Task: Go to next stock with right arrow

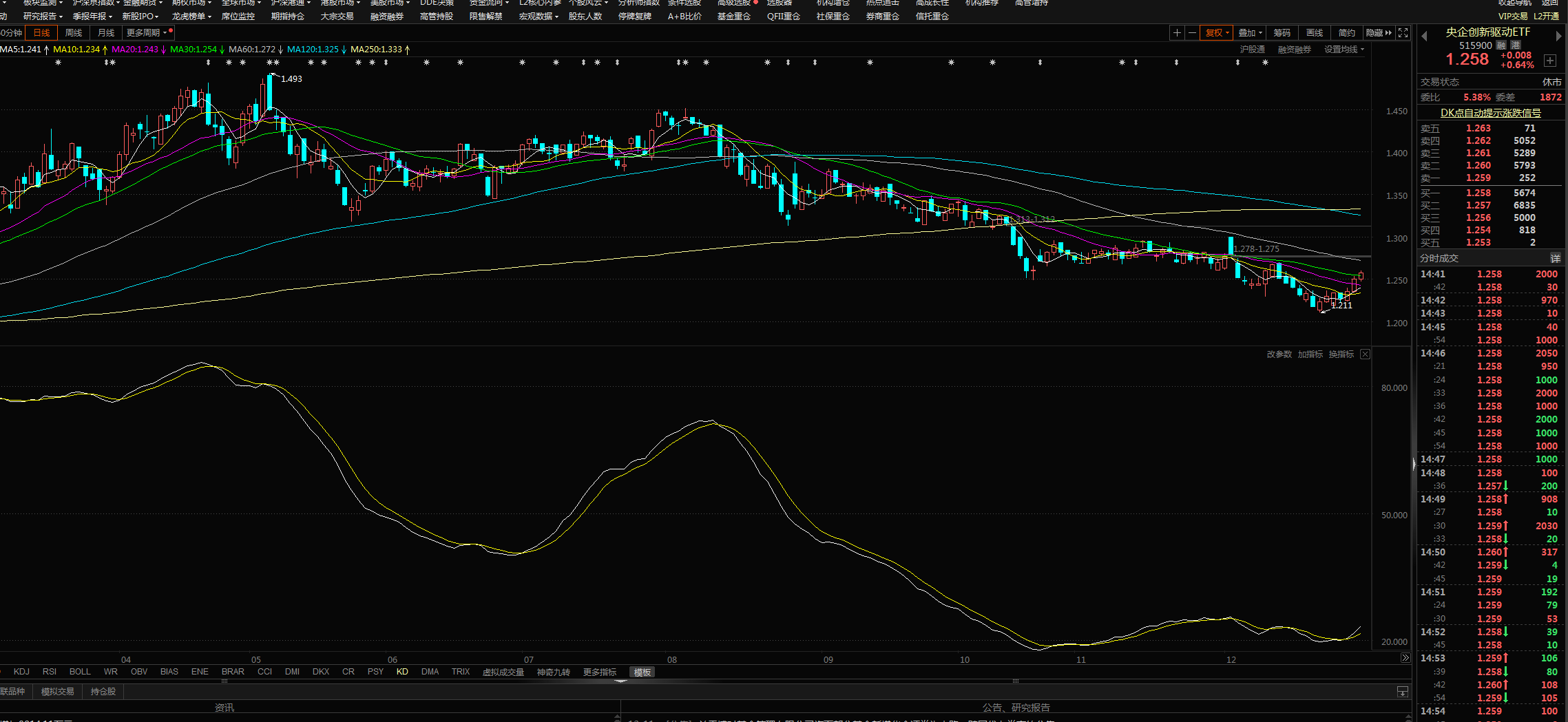Action: tap(1558, 36)
